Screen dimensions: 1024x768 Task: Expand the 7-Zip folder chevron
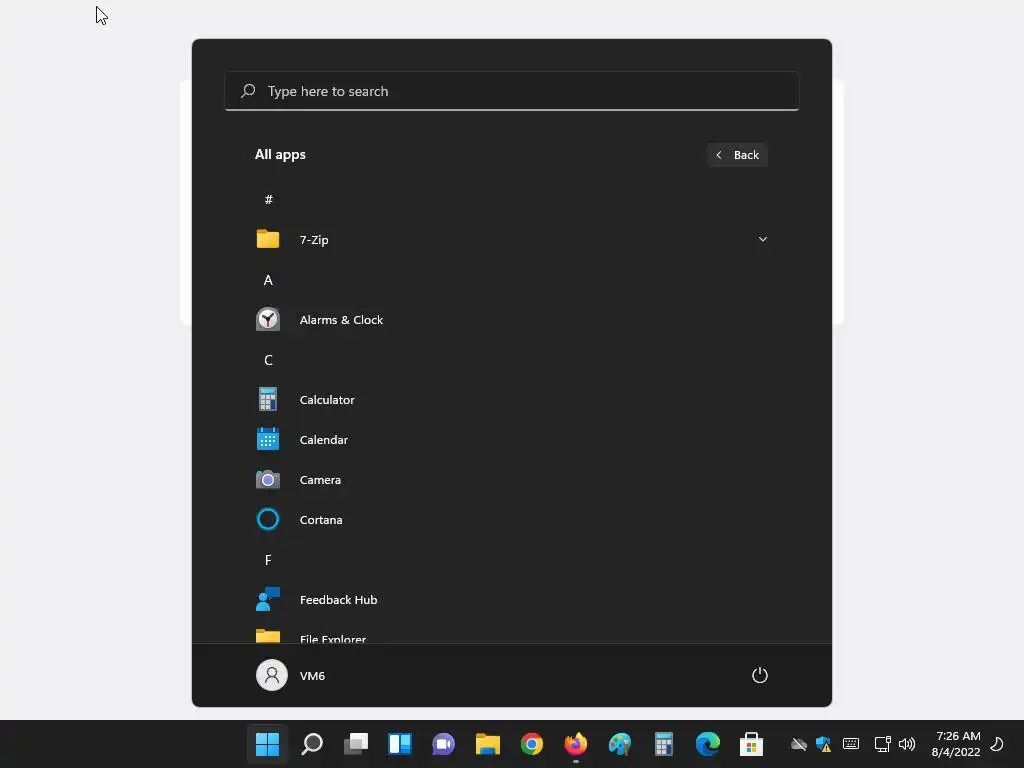click(x=762, y=239)
